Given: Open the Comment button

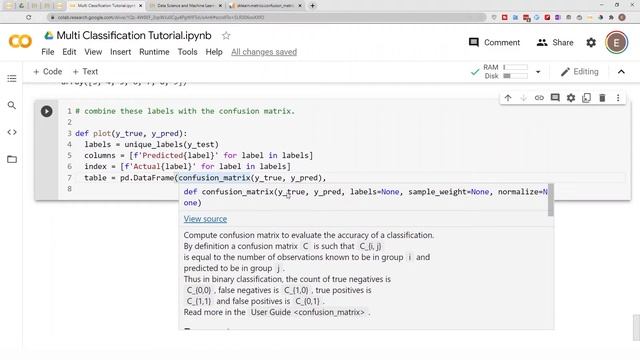Looking at the screenshot, I should 494,42.
